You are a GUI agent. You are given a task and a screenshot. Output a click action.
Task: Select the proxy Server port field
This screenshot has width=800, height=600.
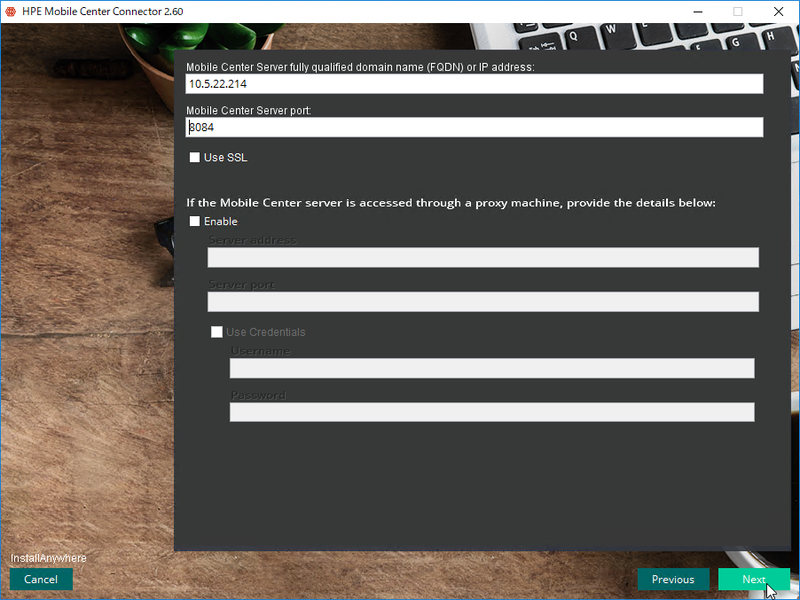[483, 302]
